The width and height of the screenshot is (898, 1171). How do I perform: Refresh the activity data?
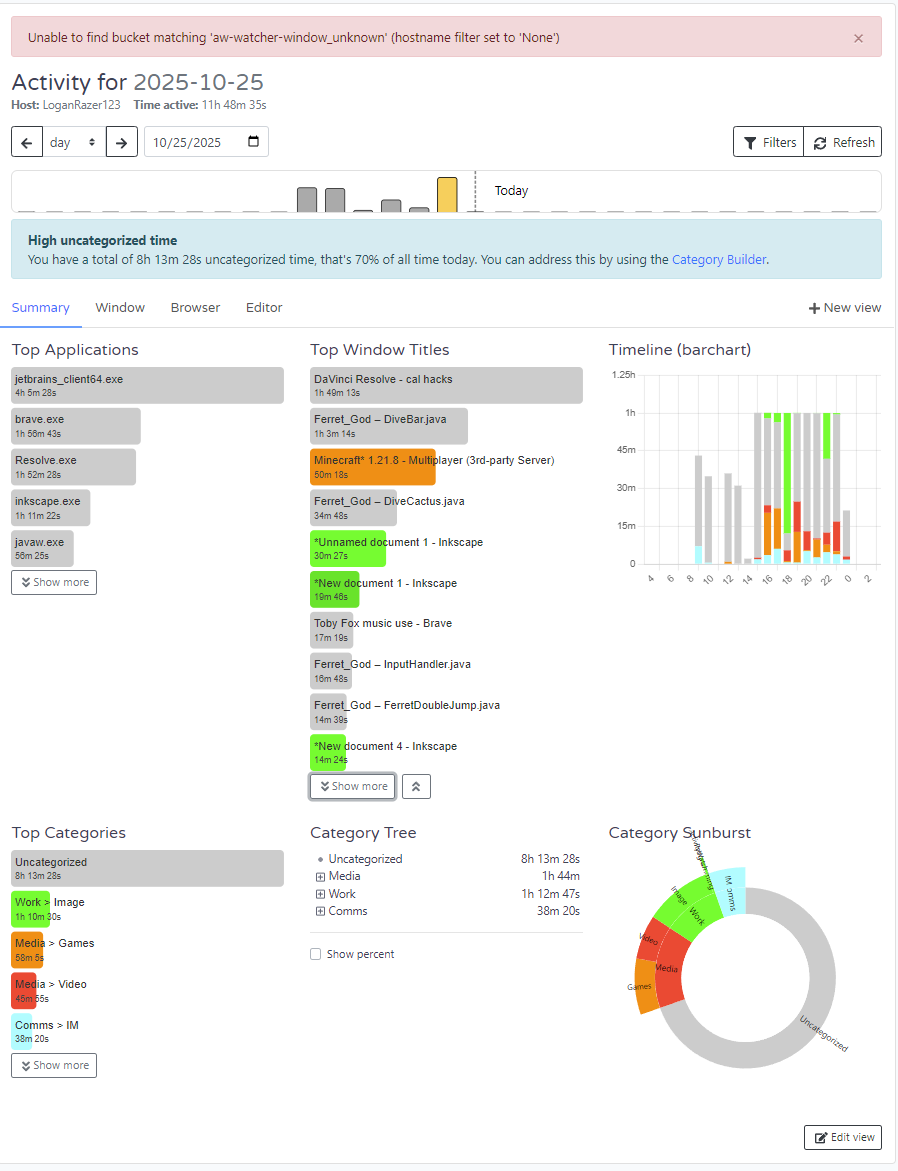pos(843,142)
